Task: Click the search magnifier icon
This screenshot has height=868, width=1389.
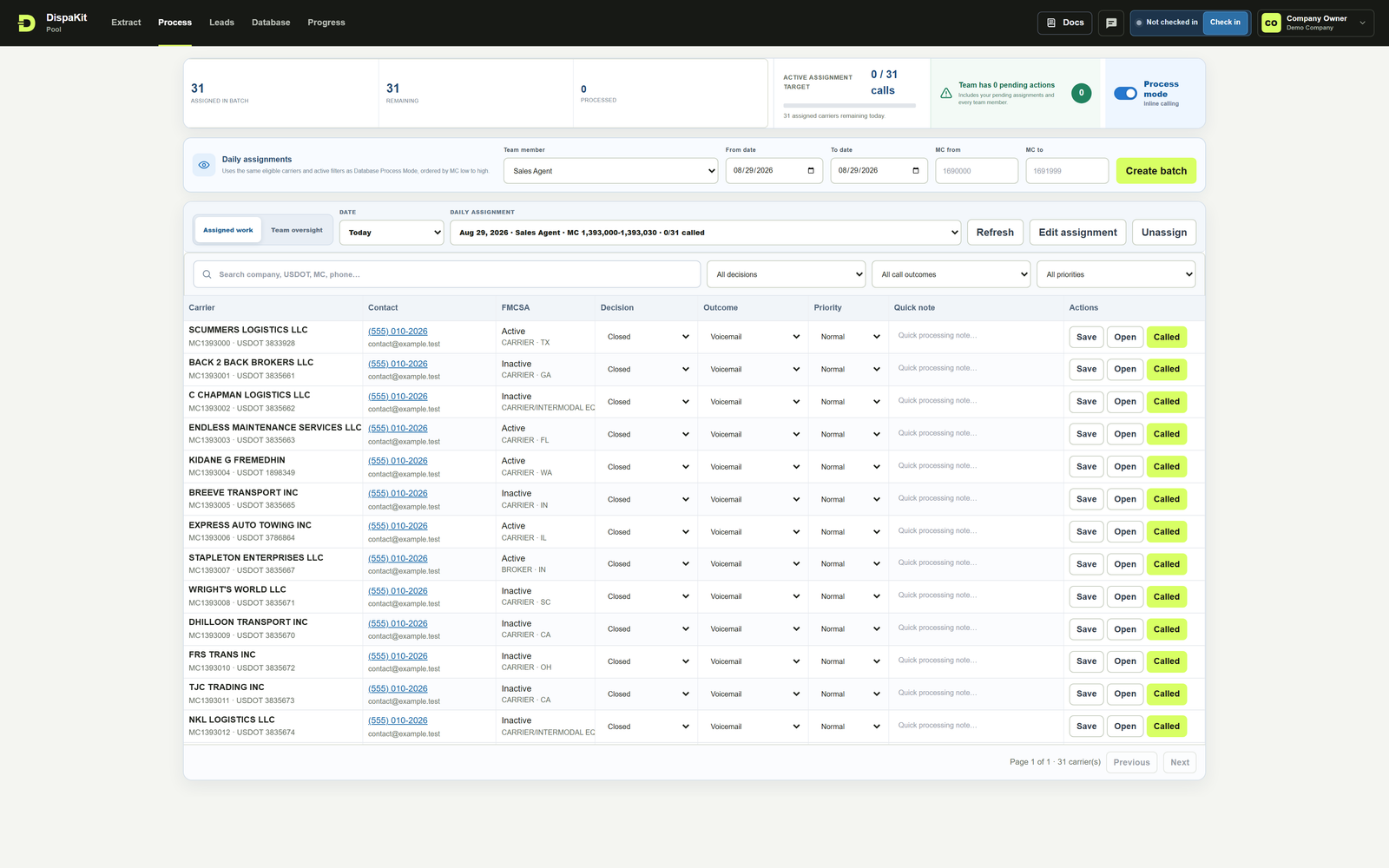Action: [207, 274]
